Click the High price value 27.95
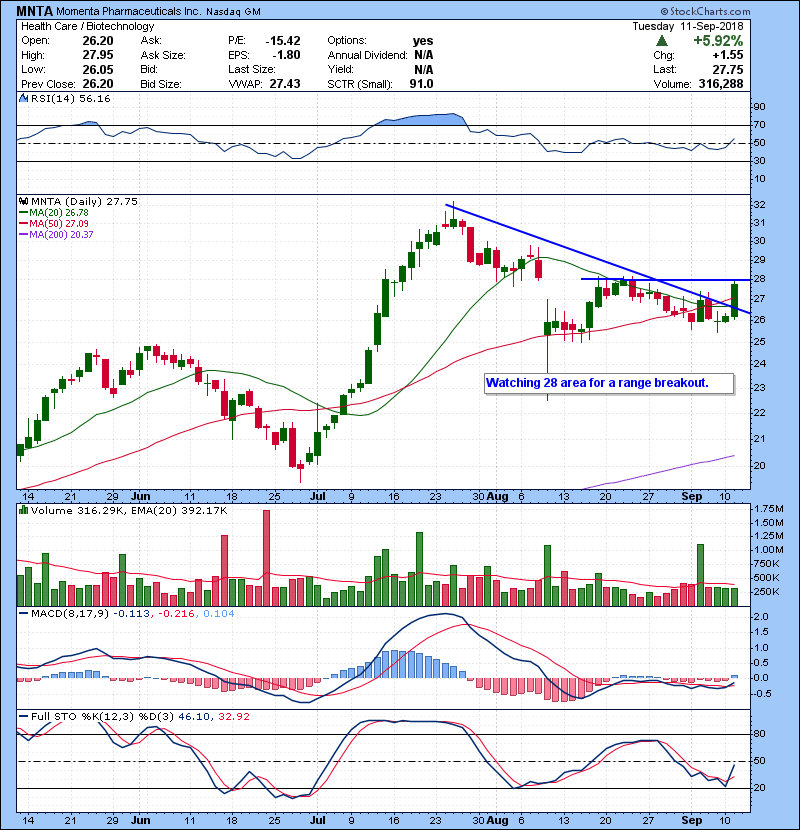The width and height of the screenshot is (800, 830). (x=98, y=55)
